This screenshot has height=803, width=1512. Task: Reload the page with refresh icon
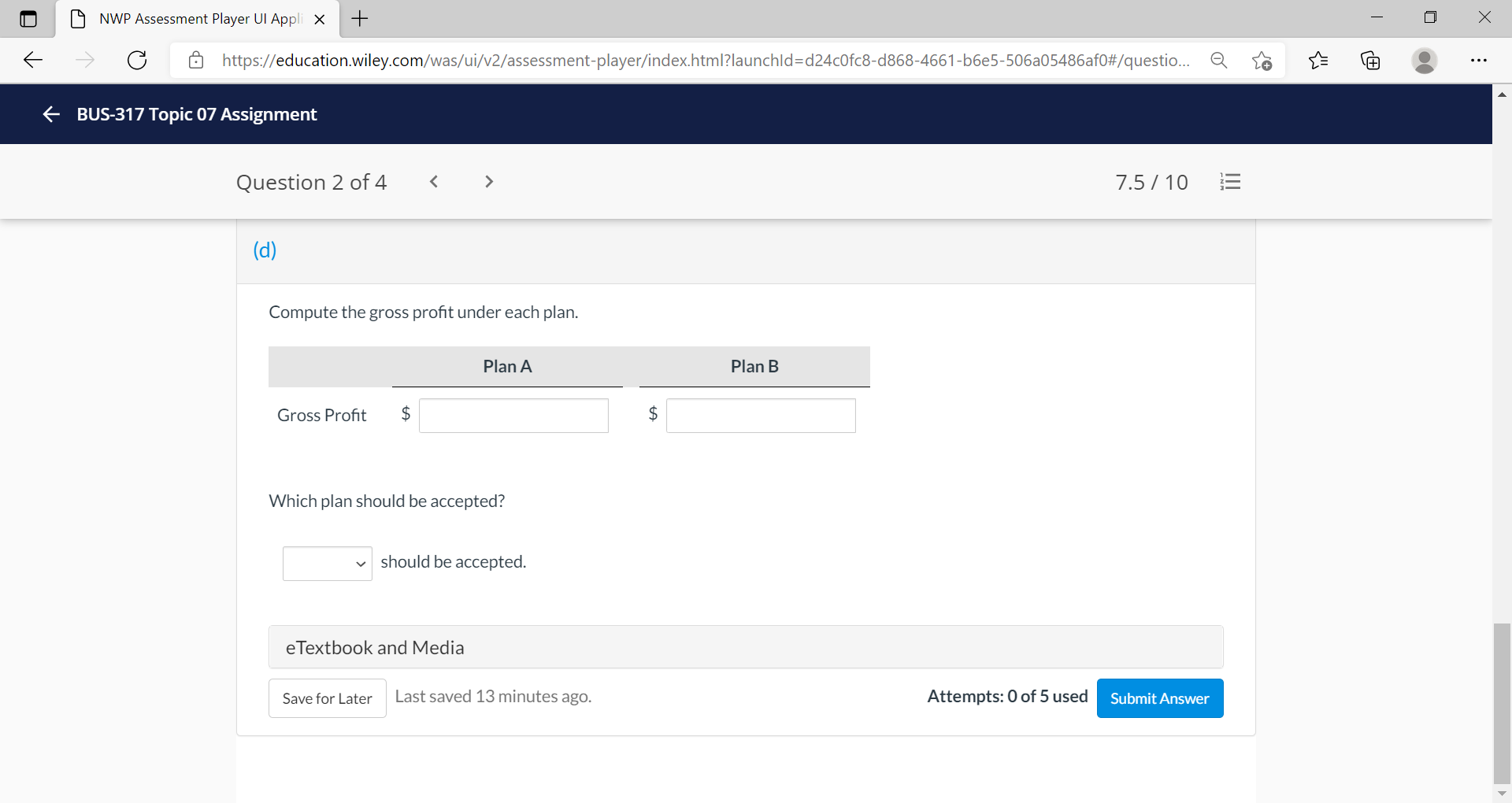click(137, 60)
